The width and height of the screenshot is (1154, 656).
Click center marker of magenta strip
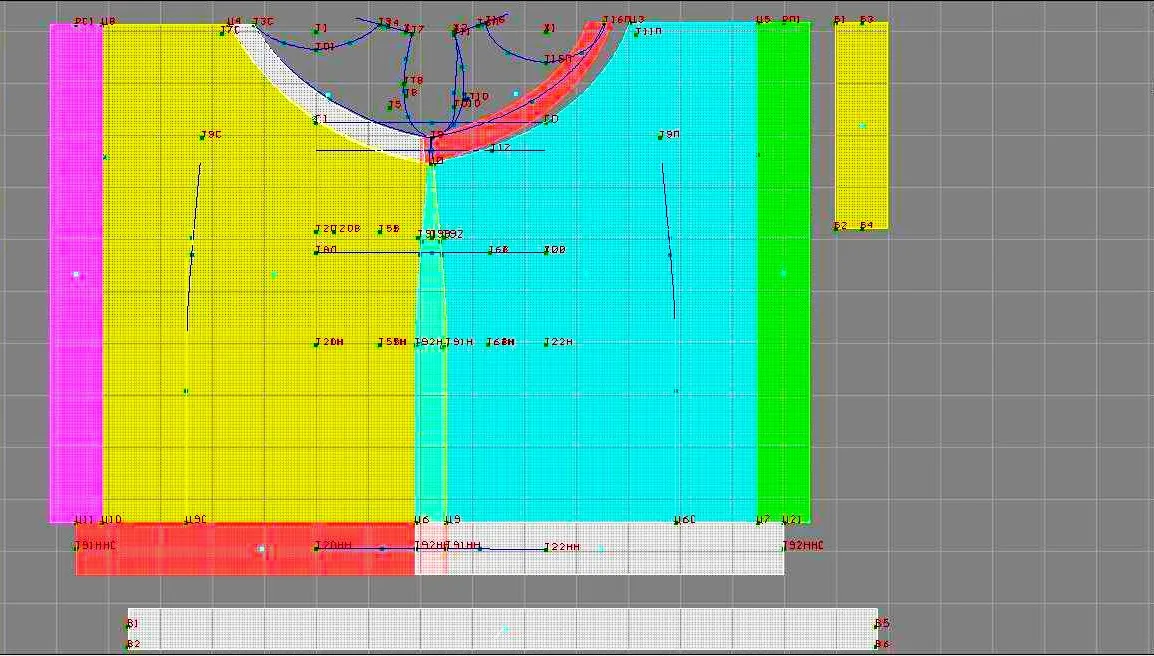point(76,275)
